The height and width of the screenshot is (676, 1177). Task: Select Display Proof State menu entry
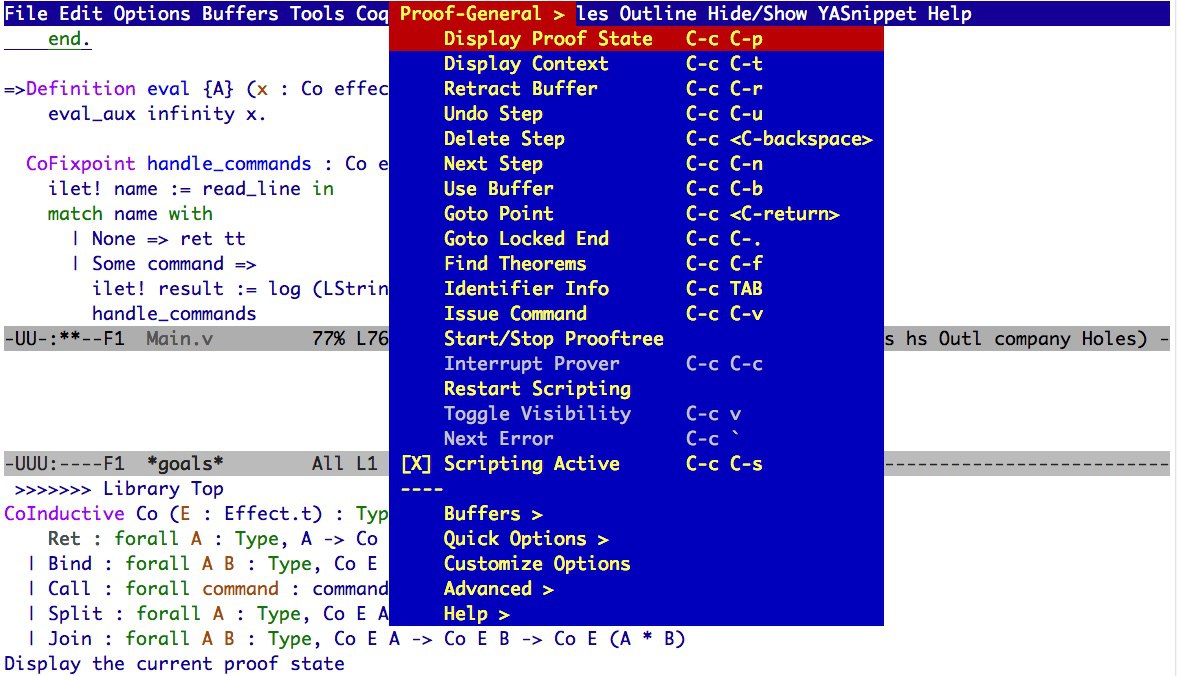click(637, 39)
